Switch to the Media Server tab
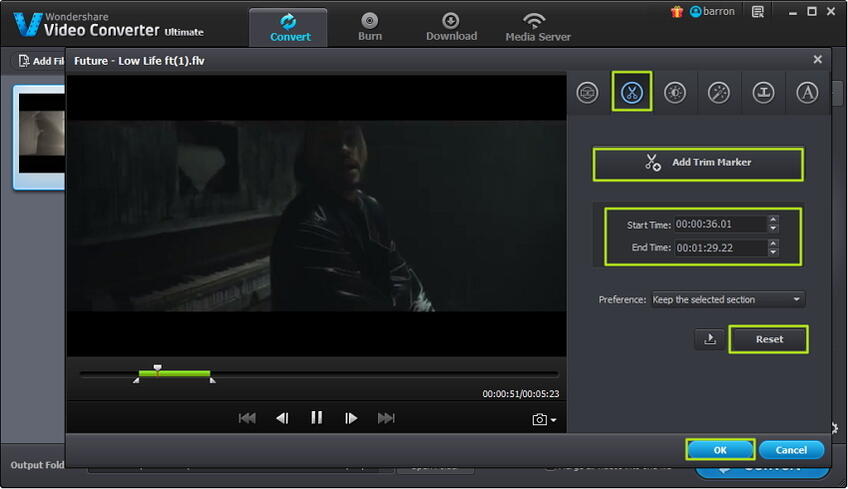 [x=538, y=28]
